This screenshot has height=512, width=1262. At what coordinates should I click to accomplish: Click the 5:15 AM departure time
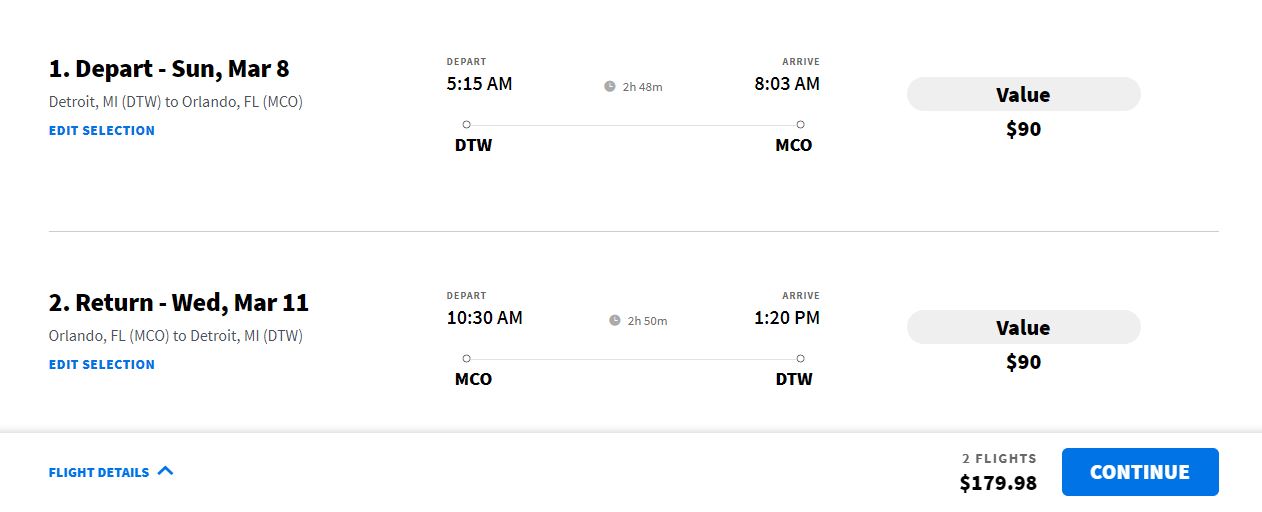480,84
